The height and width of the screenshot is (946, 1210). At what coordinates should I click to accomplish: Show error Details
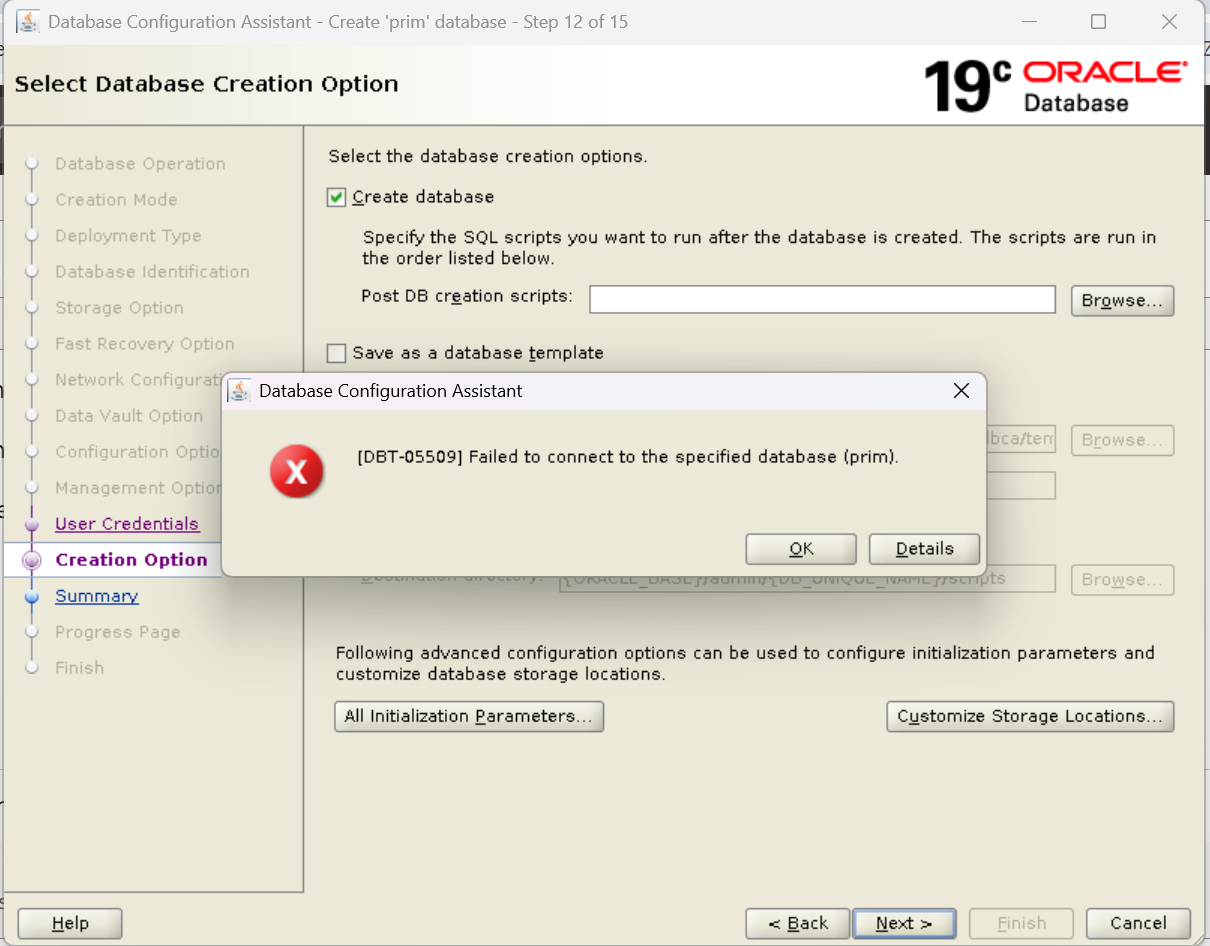[x=923, y=548]
